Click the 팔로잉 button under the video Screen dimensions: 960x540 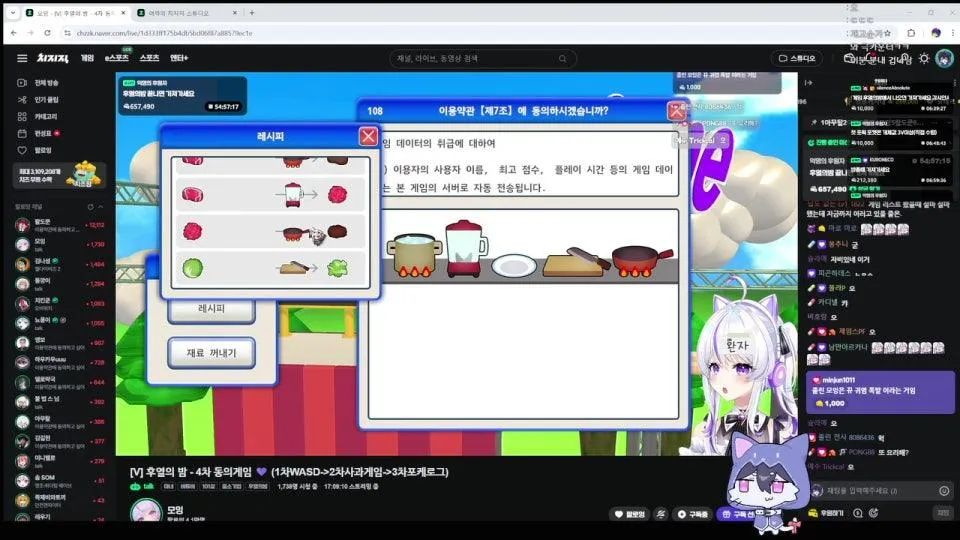[630, 514]
